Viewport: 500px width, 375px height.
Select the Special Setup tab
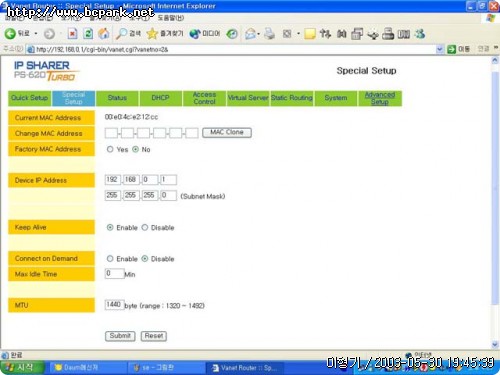(73, 98)
